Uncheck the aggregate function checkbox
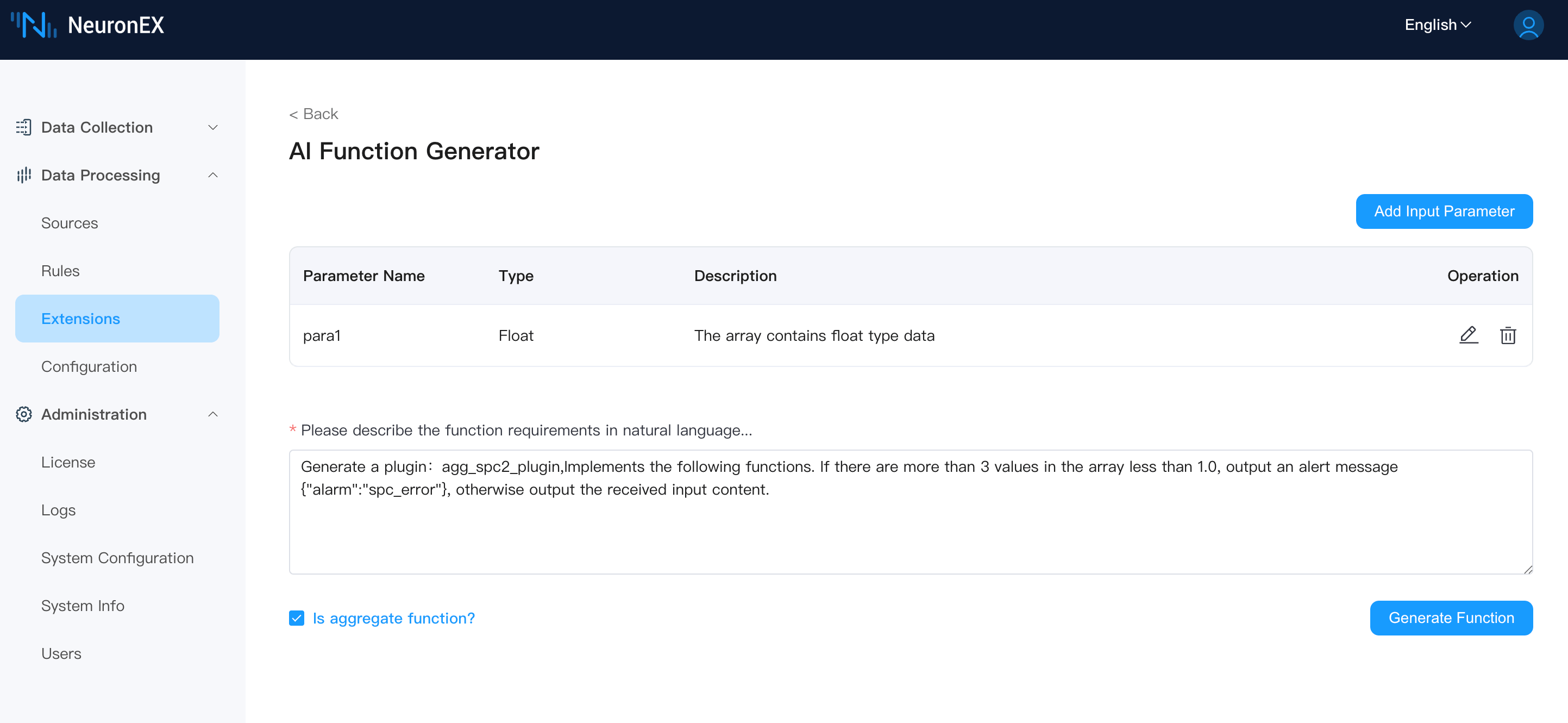The width and height of the screenshot is (1568, 723). [297, 618]
